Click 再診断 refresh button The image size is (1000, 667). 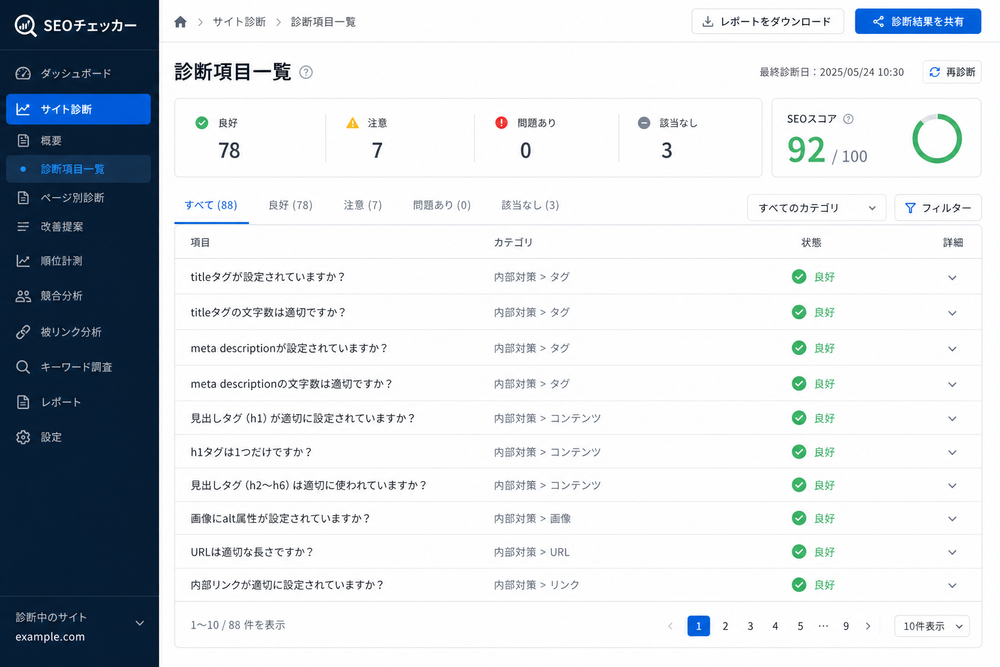(x=952, y=72)
